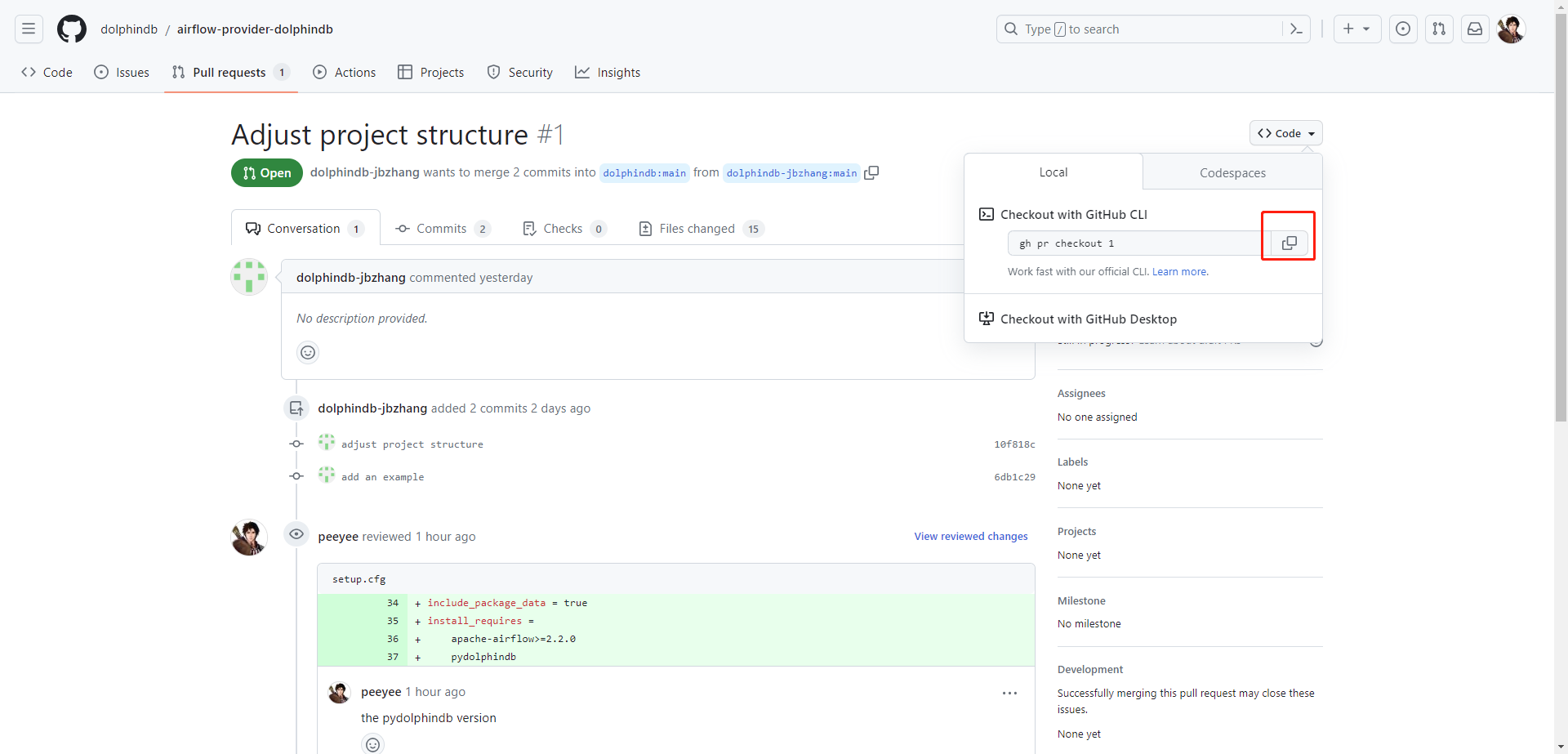Open the notifications inbox icon
The width and height of the screenshot is (1568, 754).
(x=1475, y=29)
